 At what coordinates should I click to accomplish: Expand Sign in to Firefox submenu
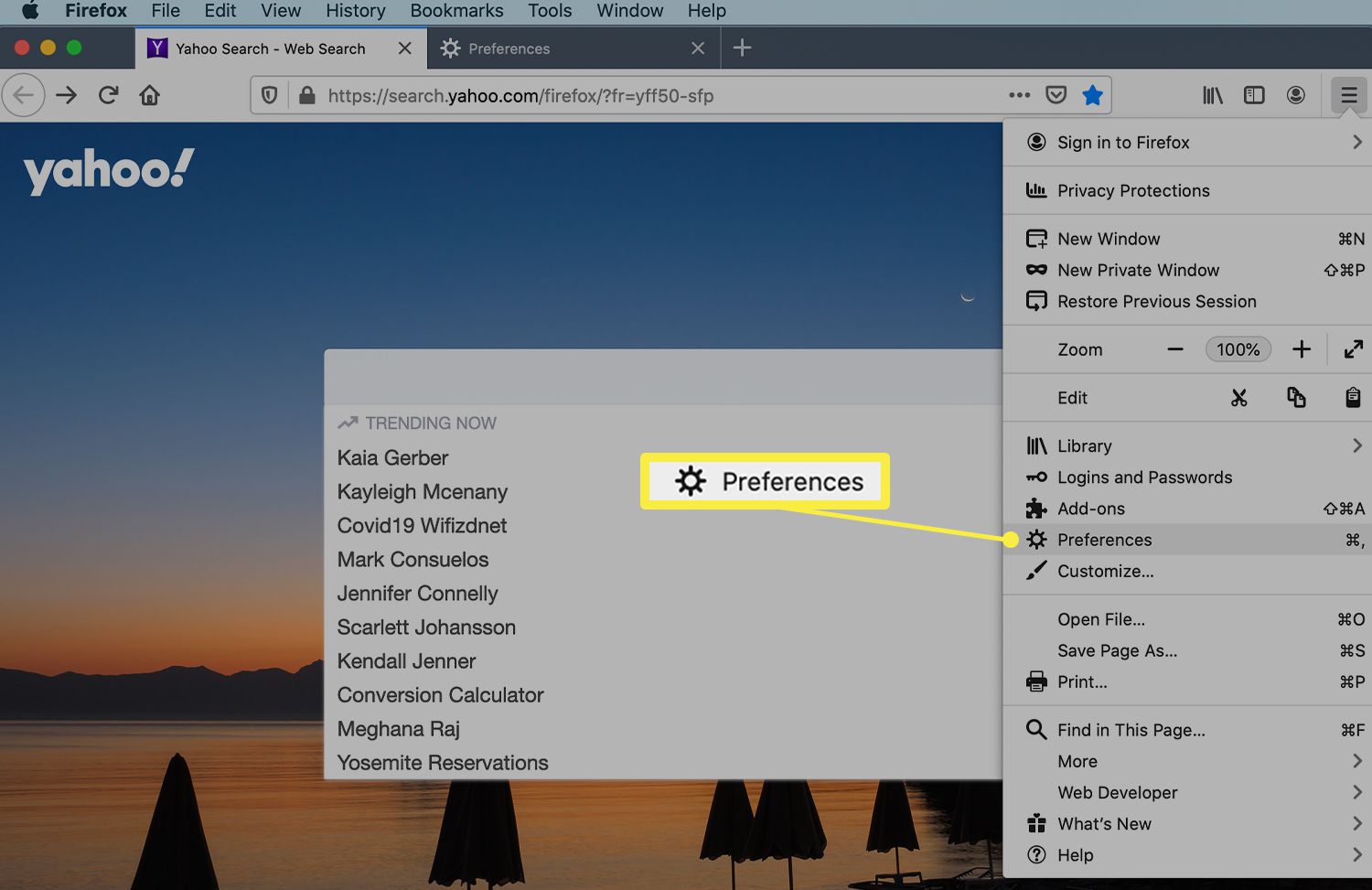(x=1187, y=143)
